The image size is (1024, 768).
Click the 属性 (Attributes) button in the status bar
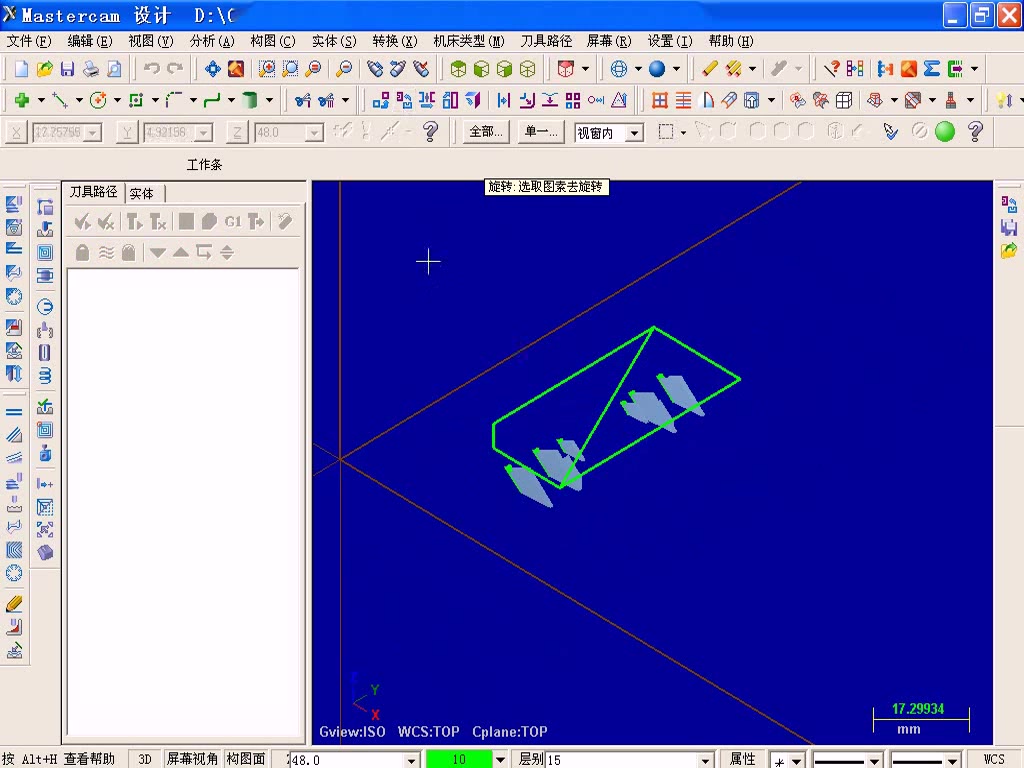tap(744, 759)
